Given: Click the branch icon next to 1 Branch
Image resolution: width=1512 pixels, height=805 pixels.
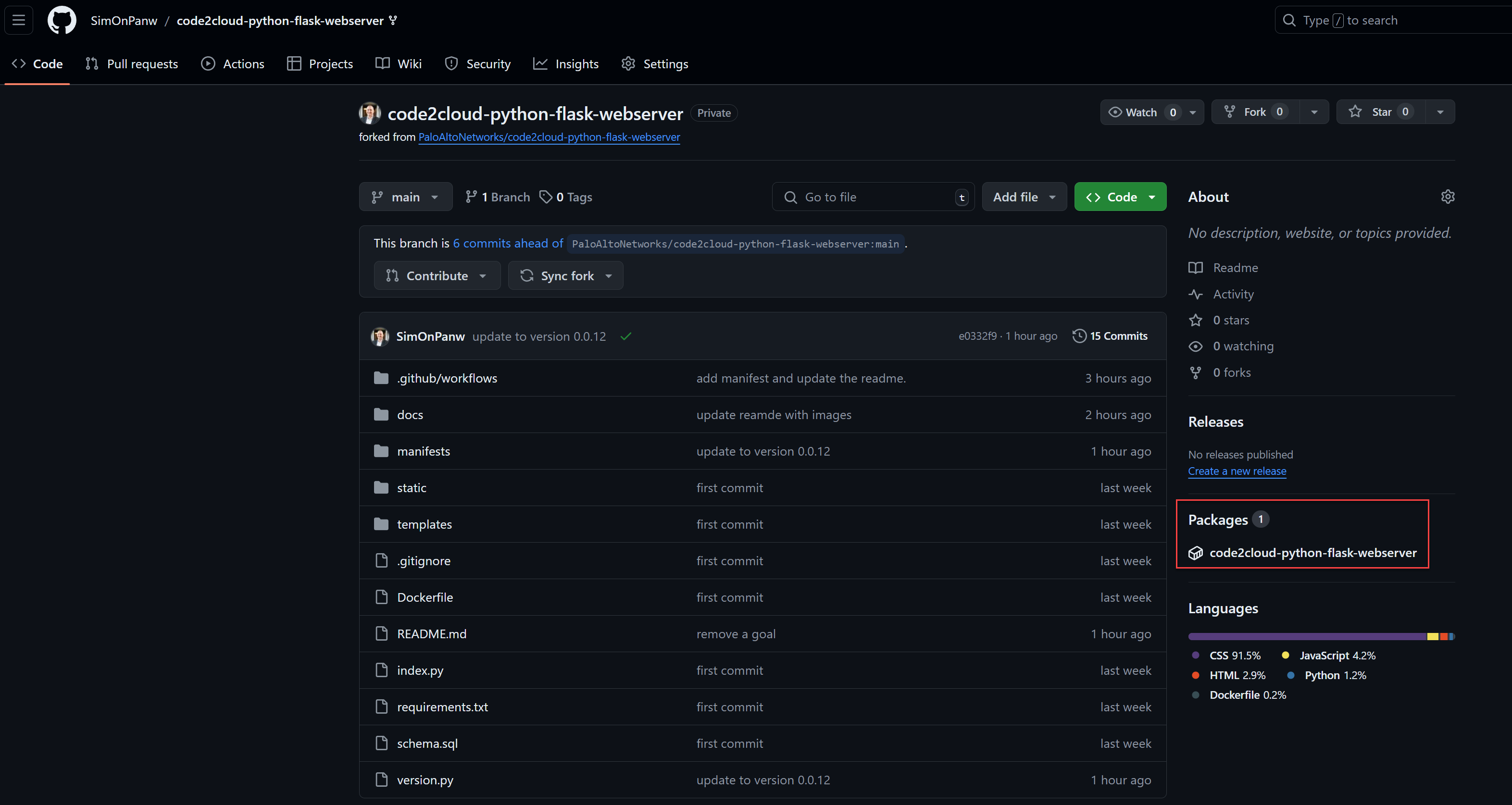Looking at the screenshot, I should click(x=471, y=197).
